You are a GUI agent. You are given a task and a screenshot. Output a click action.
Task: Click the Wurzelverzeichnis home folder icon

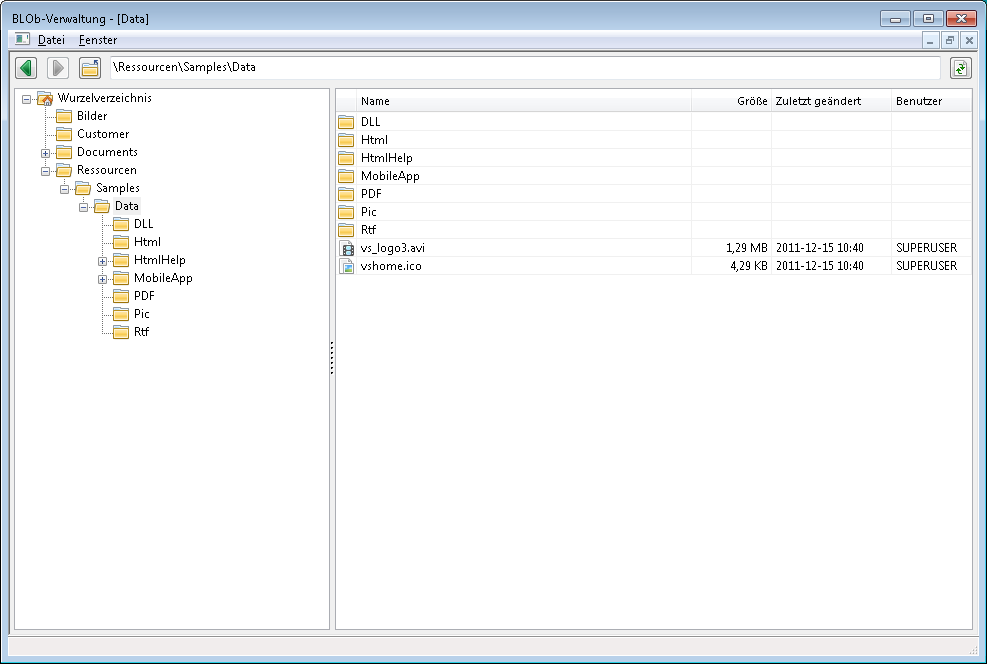(45, 98)
